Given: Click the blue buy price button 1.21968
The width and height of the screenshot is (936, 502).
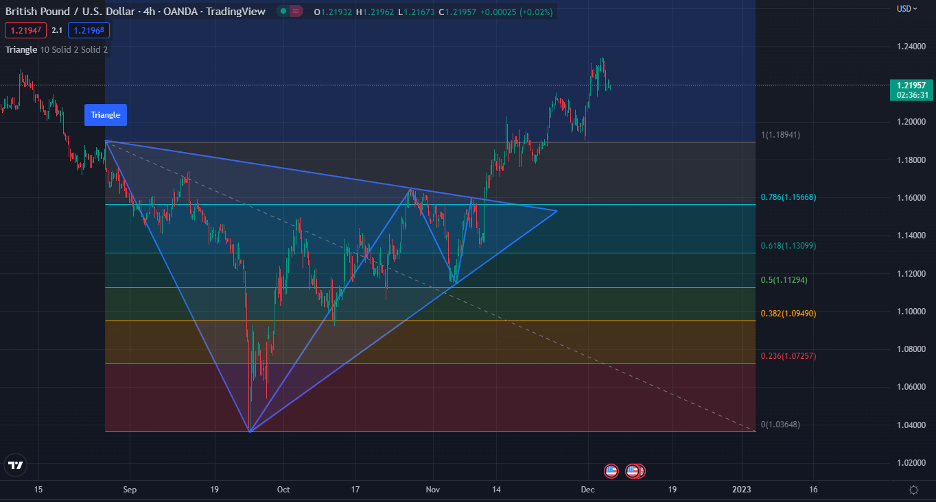Looking at the screenshot, I should pyautogui.click(x=89, y=31).
